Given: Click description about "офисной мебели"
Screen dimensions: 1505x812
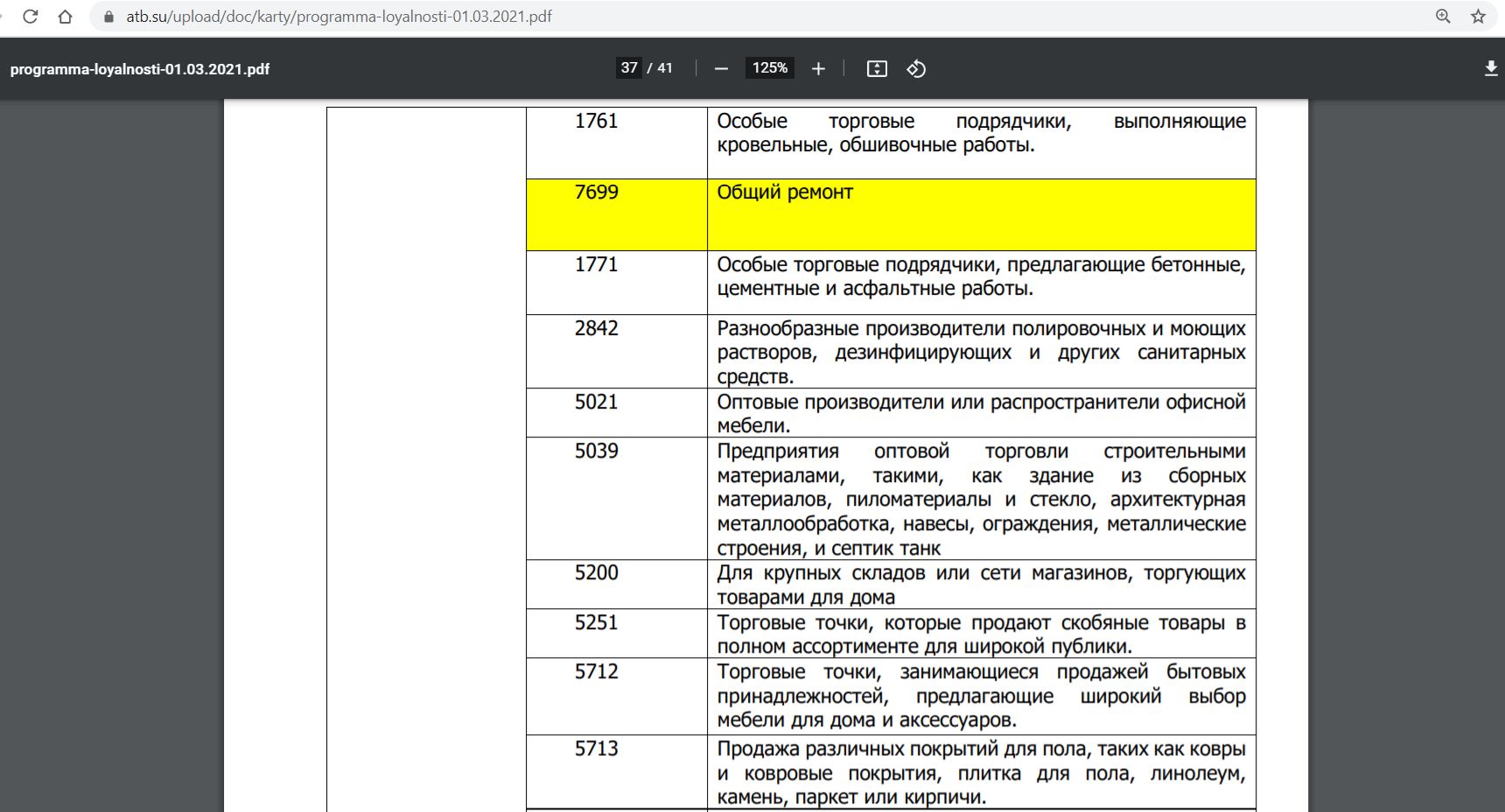Looking at the screenshot, I should [981, 413].
